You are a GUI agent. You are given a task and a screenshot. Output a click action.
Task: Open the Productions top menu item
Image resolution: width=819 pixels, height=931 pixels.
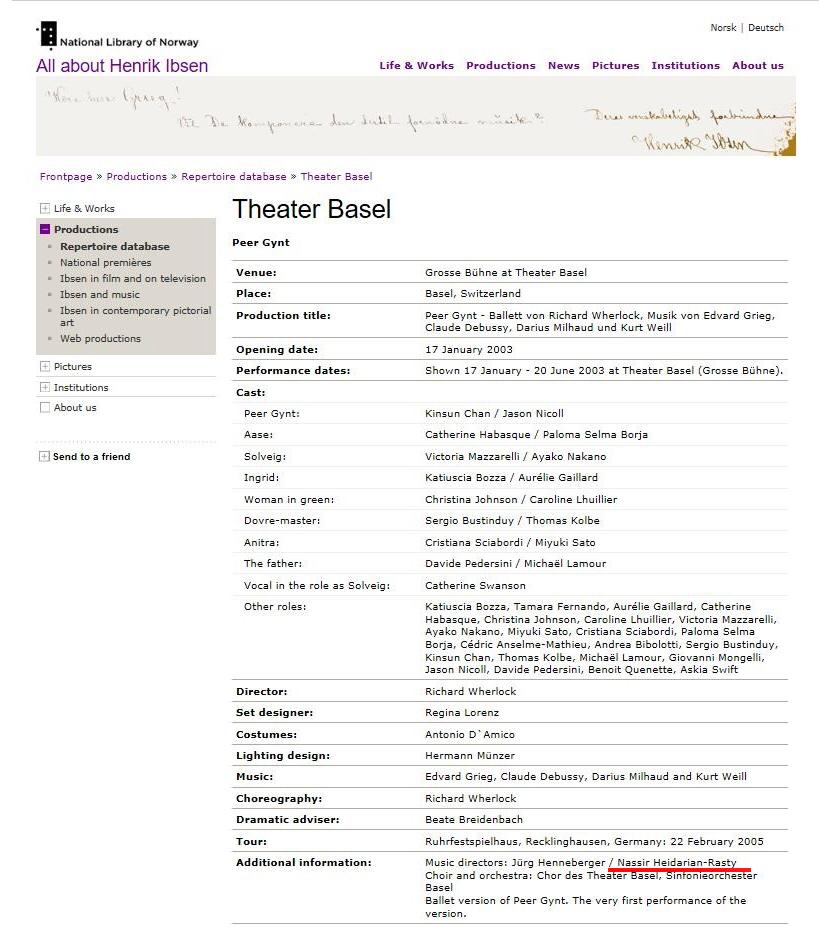(x=500, y=66)
